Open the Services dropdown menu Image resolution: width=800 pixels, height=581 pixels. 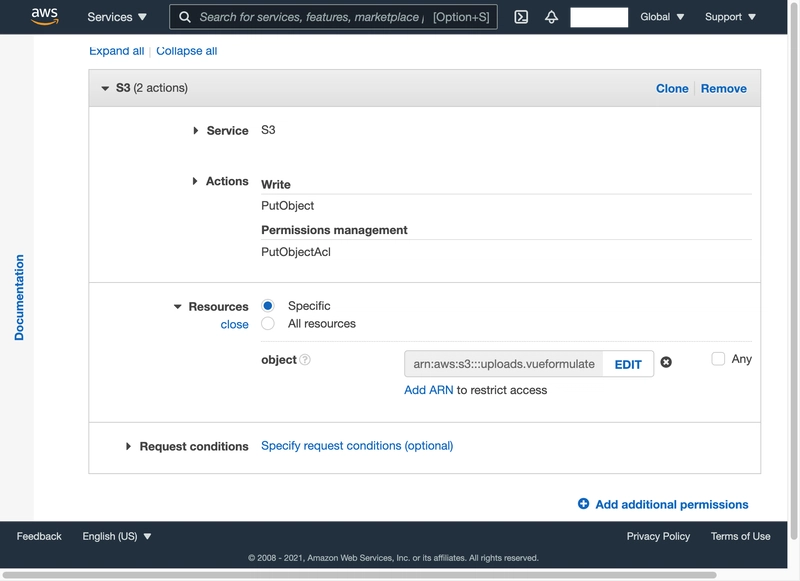pyautogui.click(x=117, y=17)
